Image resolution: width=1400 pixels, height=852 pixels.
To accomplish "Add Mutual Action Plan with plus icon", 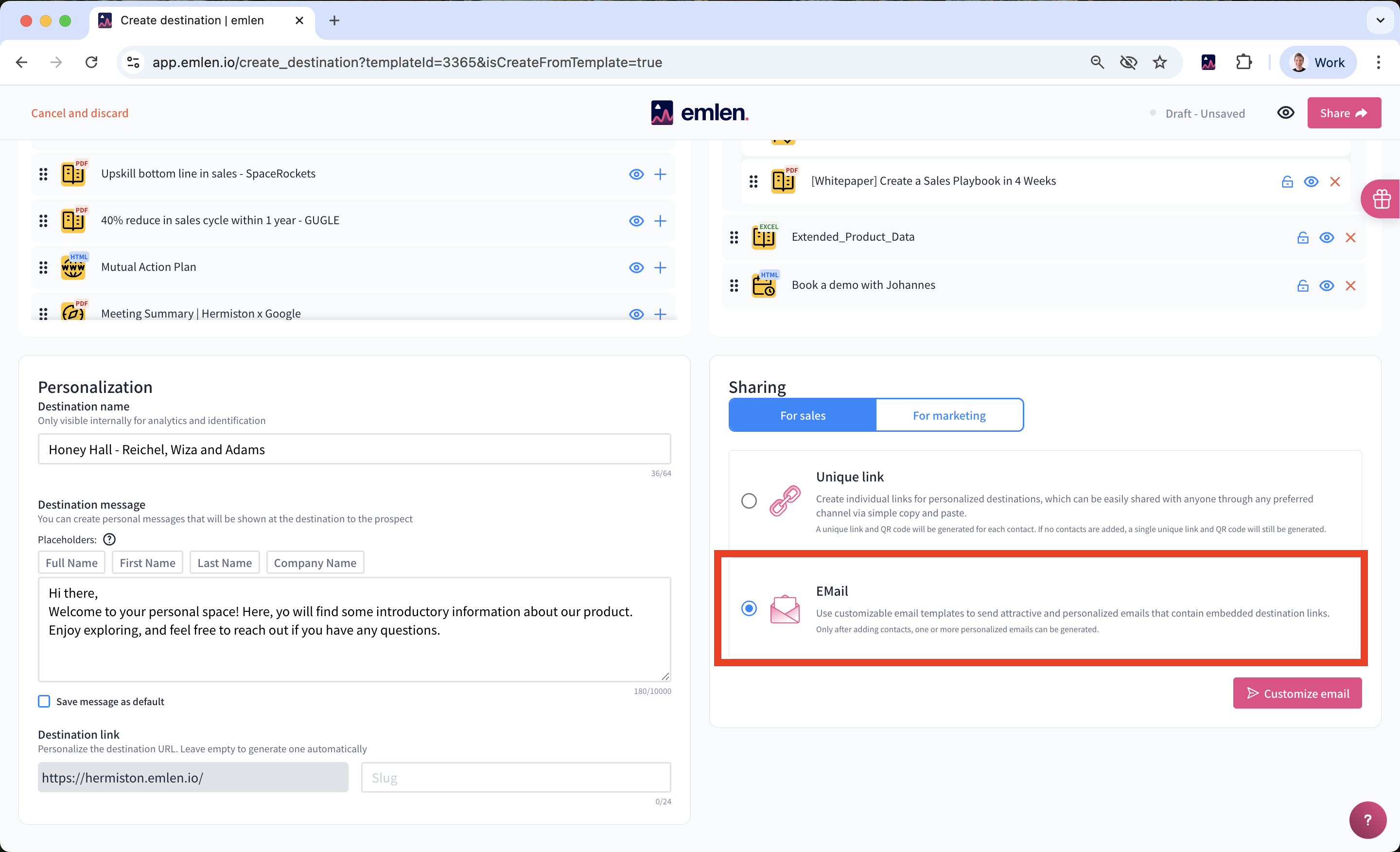I will [x=660, y=267].
